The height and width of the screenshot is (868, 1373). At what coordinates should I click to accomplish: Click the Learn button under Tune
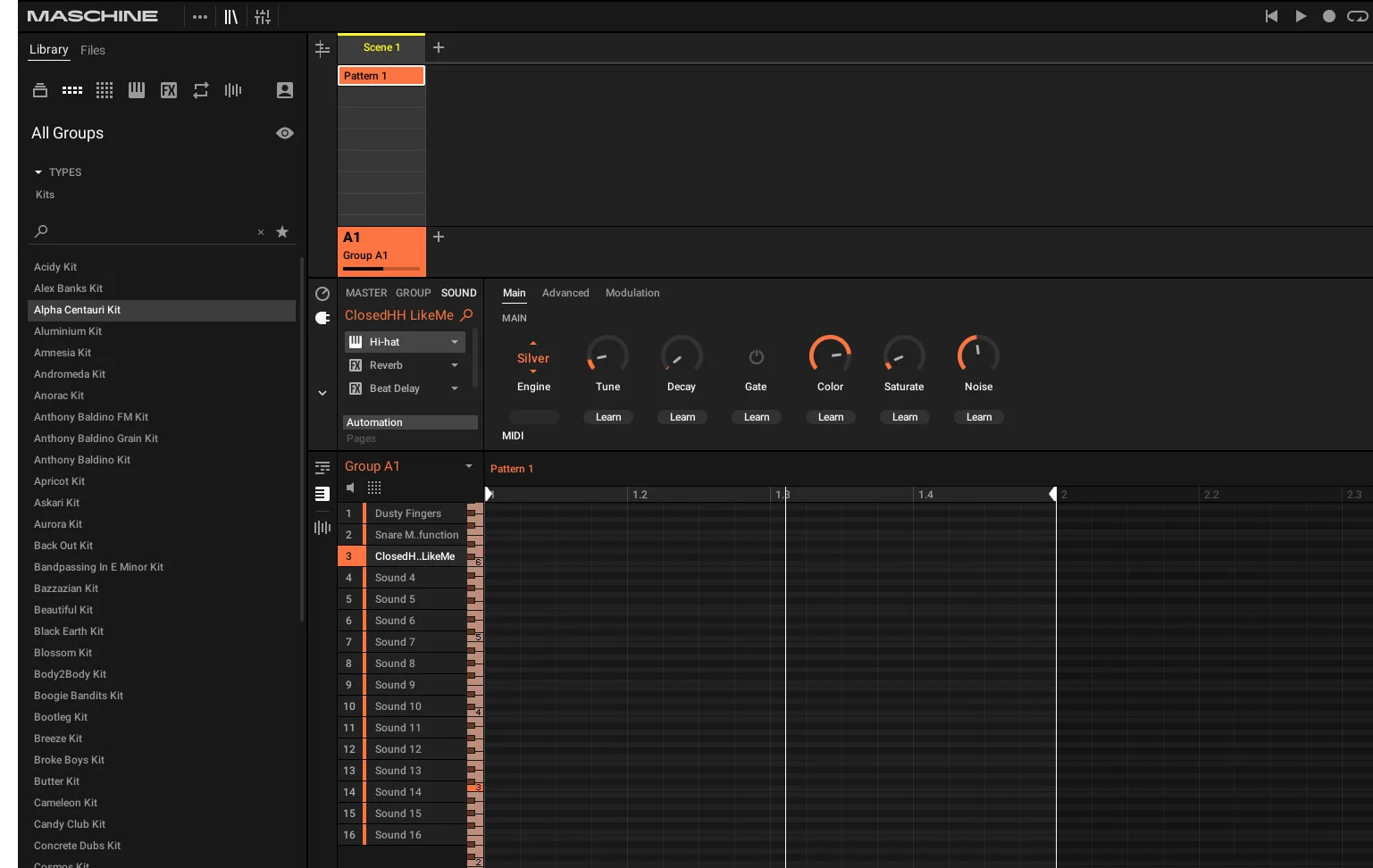pos(608,417)
